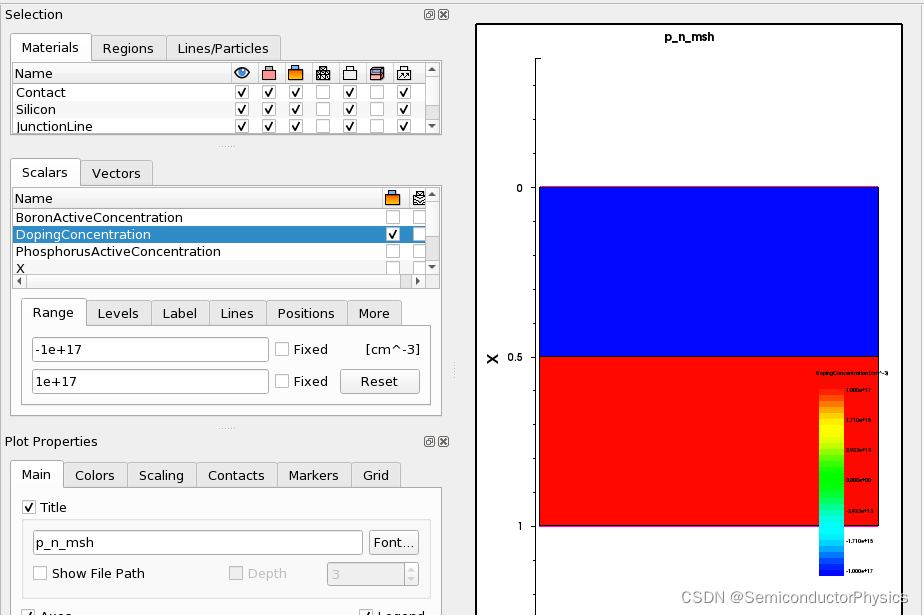Click the scalars list scroll-down arrow
Image resolution: width=924 pixels, height=616 pixels.
point(433,268)
